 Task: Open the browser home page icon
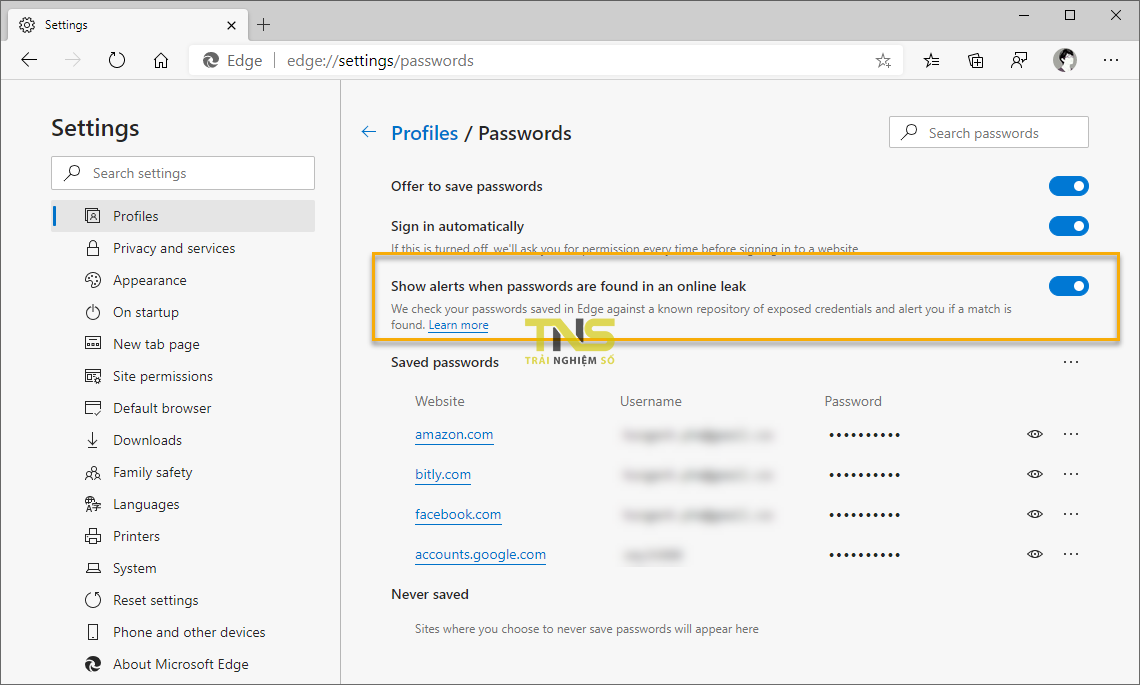161,60
